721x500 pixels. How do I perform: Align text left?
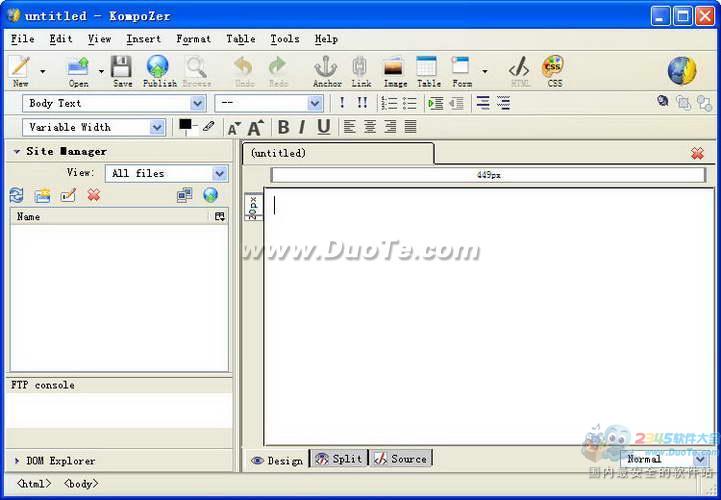(349, 126)
